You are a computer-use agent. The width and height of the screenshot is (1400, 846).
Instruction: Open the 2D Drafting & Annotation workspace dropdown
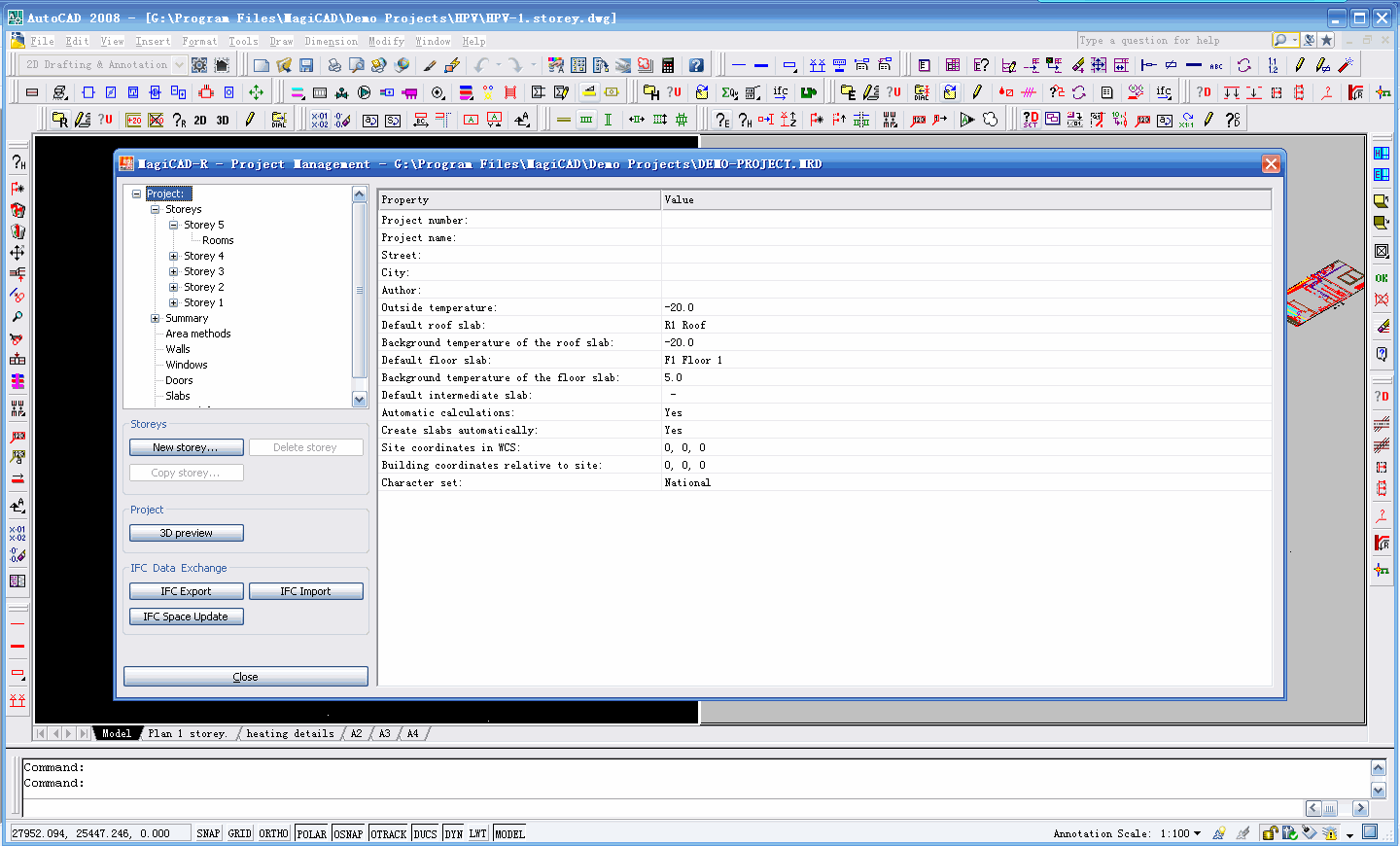(179, 65)
